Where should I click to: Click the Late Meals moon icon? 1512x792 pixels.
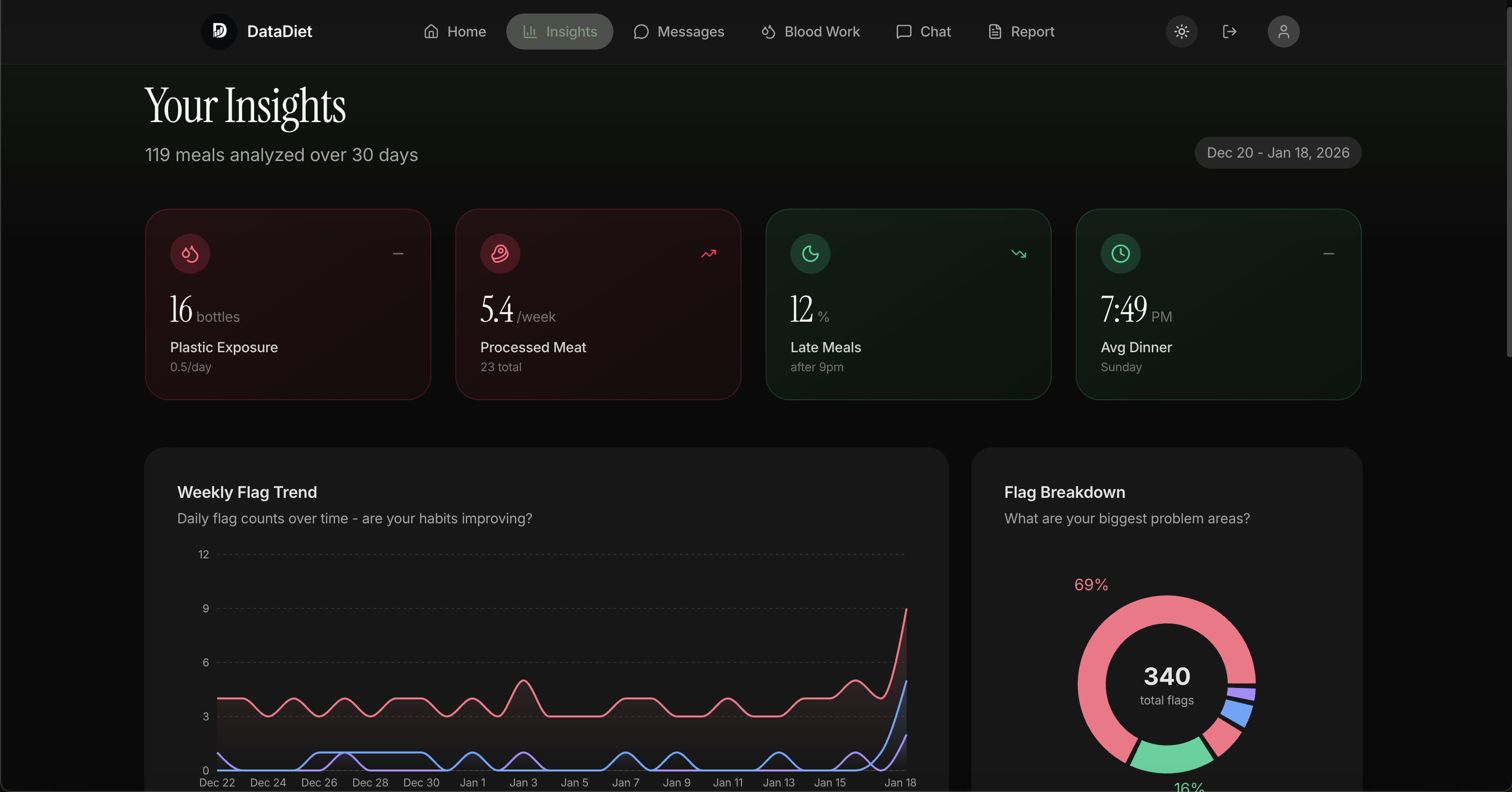(810, 254)
